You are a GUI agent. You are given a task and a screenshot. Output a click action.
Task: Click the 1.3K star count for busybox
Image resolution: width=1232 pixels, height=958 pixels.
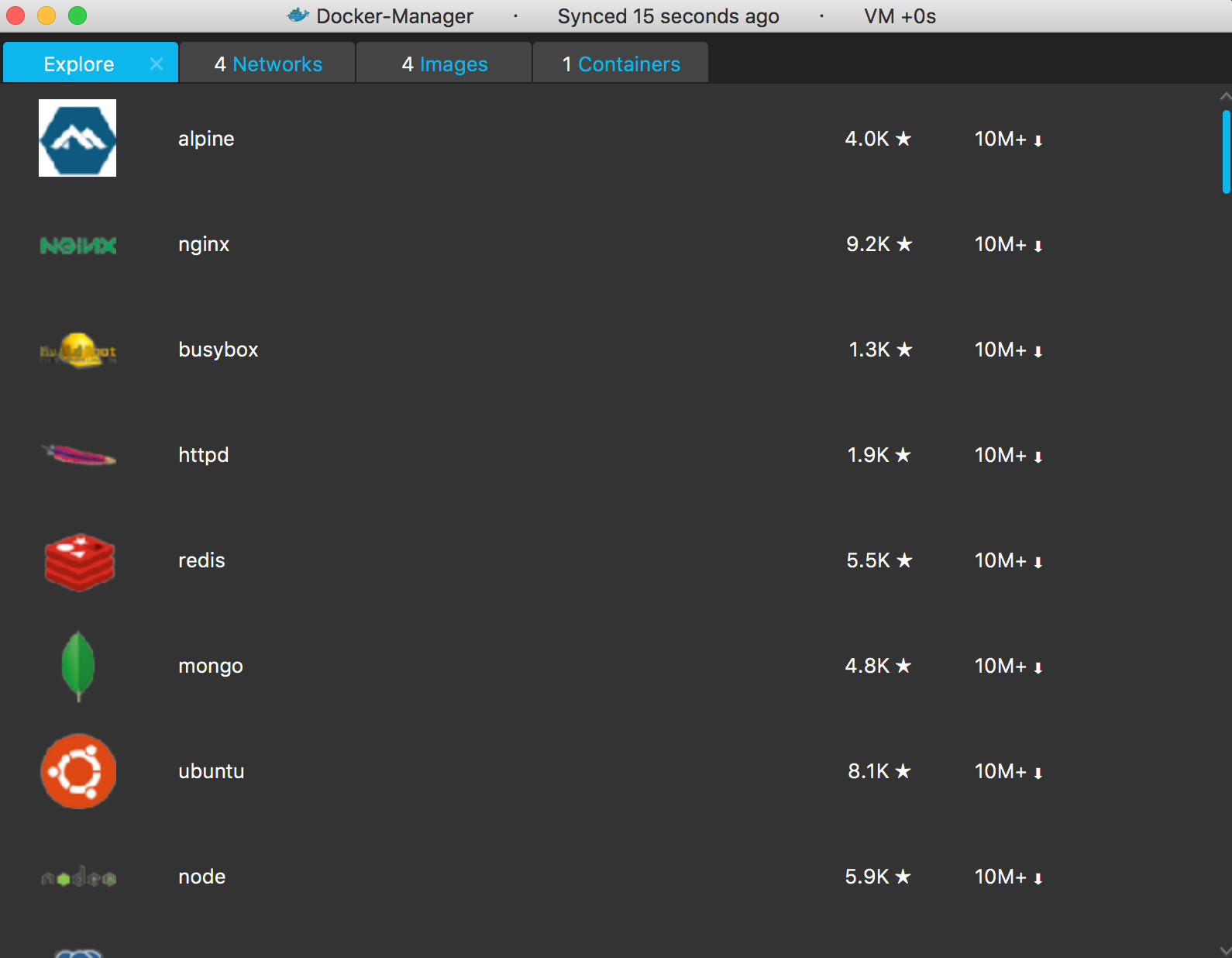coord(869,350)
